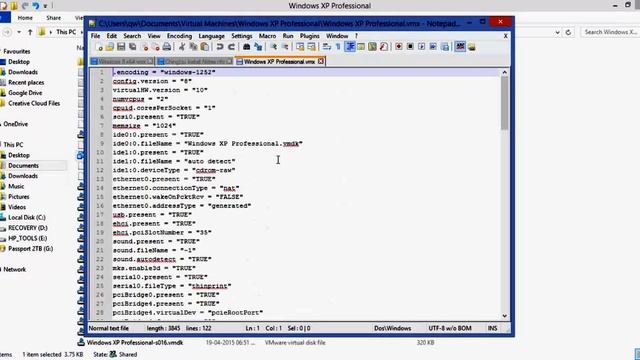Image resolution: width=640 pixels, height=360 pixels.
Task: Toggle the Indent Guide icon
Action: point(350,47)
